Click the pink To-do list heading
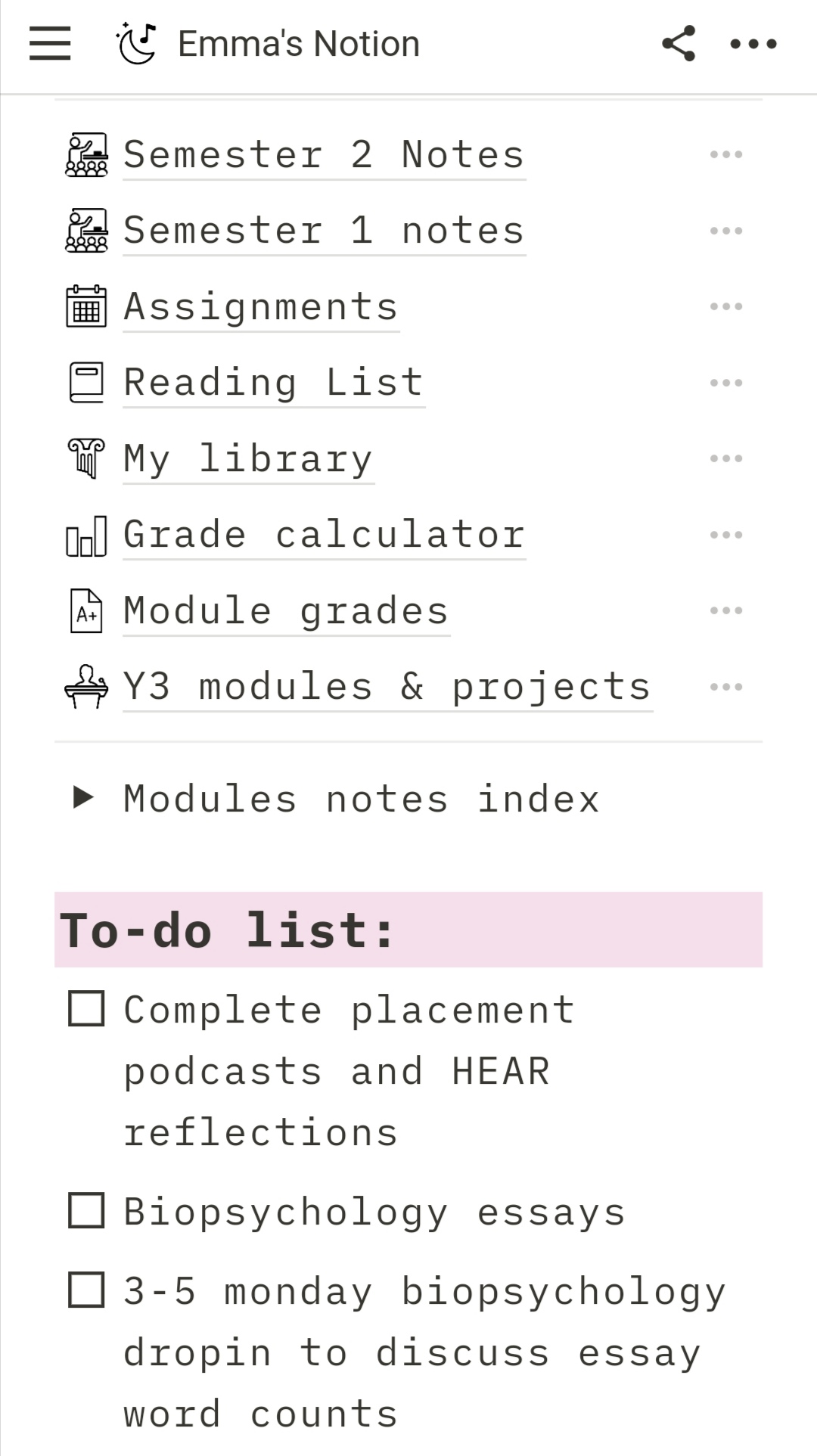 227,930
